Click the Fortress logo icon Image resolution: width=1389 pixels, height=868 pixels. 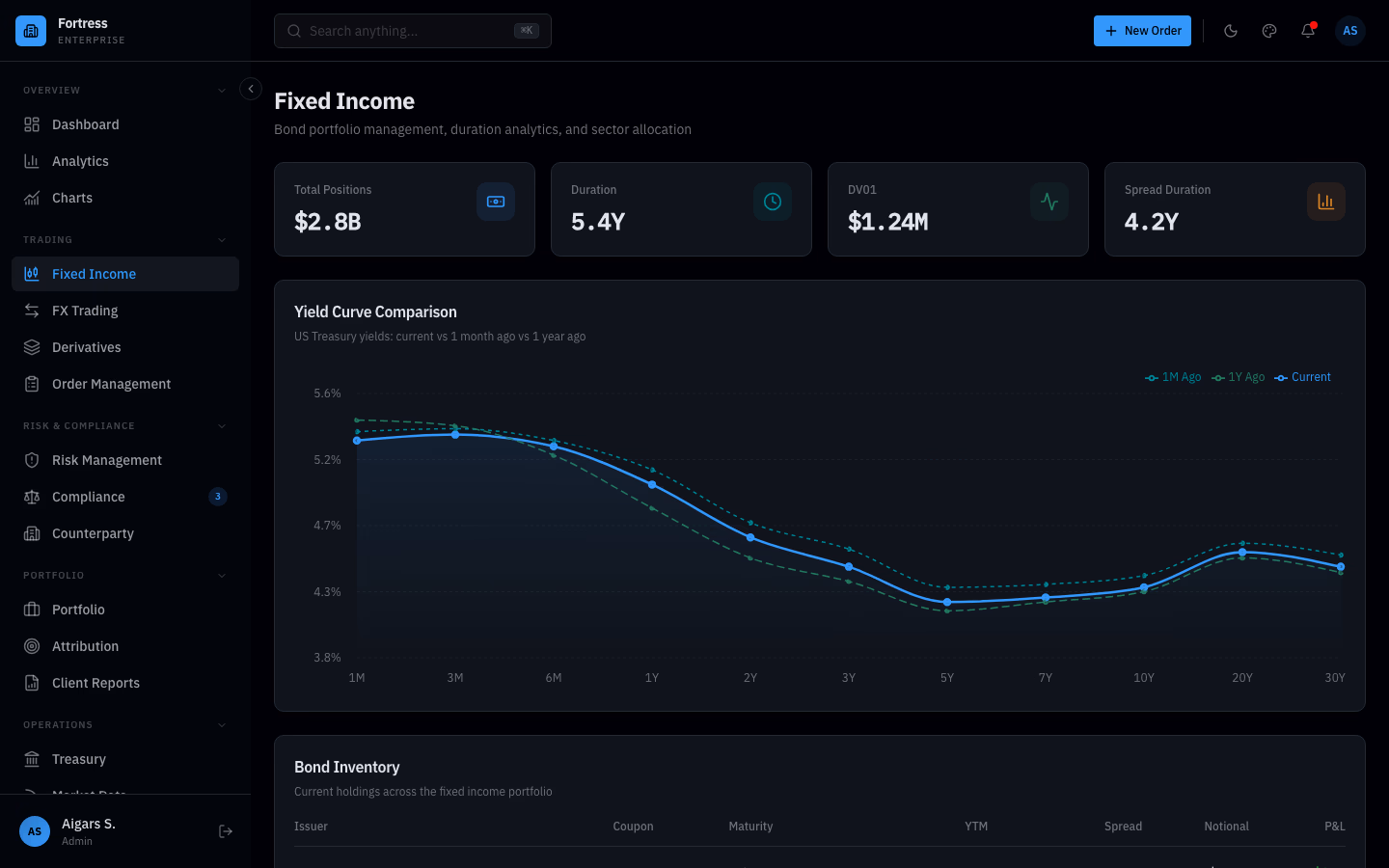coord(31,31)
